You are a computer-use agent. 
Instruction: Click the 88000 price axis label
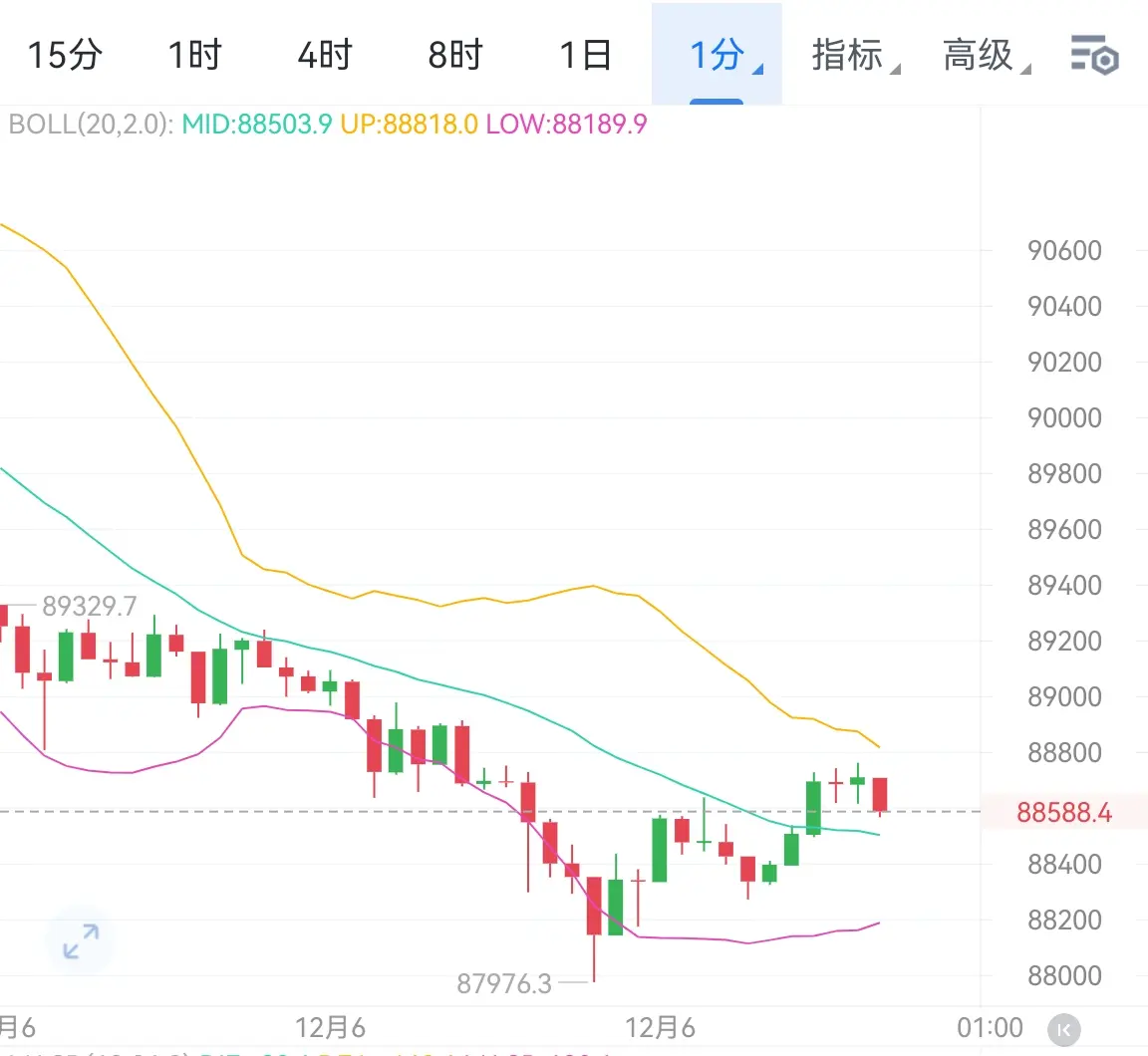point(1064,975)
